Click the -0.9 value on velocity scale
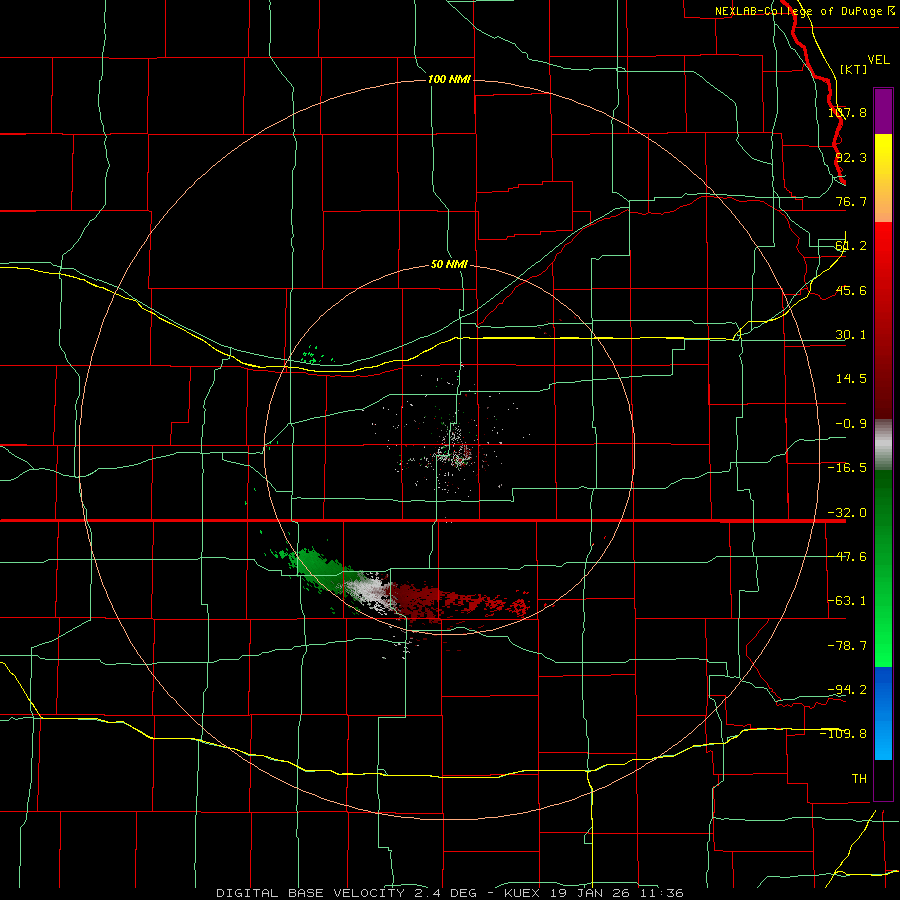Screen dimensions: 900x900 pyautogui.click(x=851, y=424)
